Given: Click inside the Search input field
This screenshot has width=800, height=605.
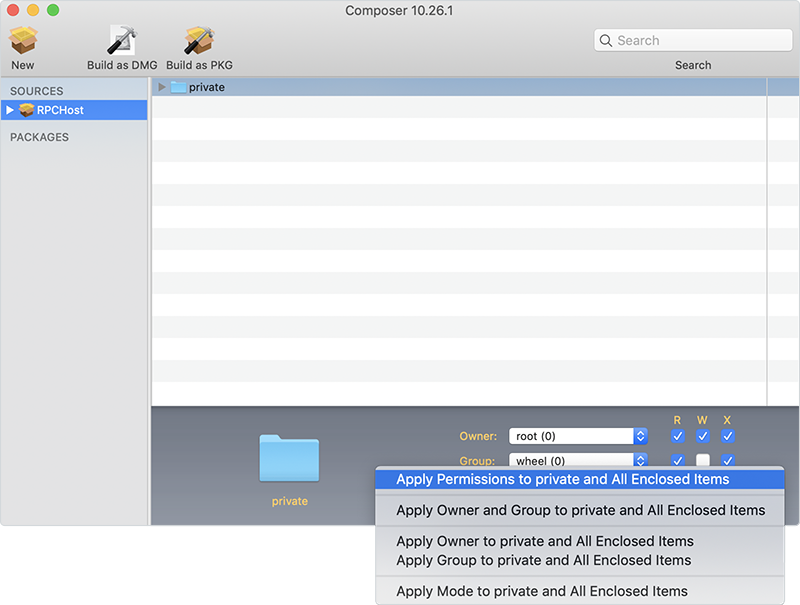Looking at the screenshot, I should (x=700, y=41).
